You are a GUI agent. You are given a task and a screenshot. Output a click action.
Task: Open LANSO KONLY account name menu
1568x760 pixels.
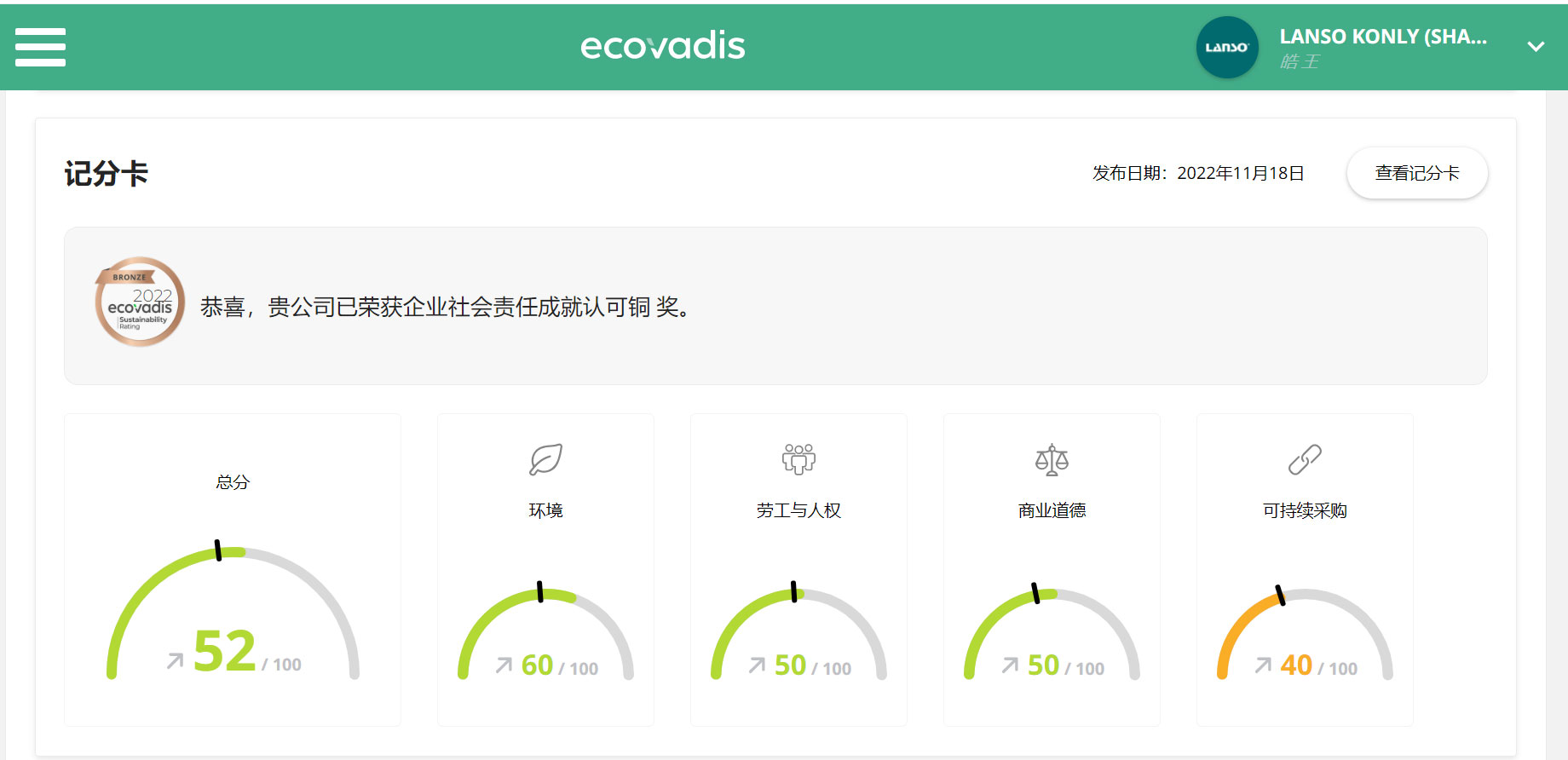[1382, 37]
